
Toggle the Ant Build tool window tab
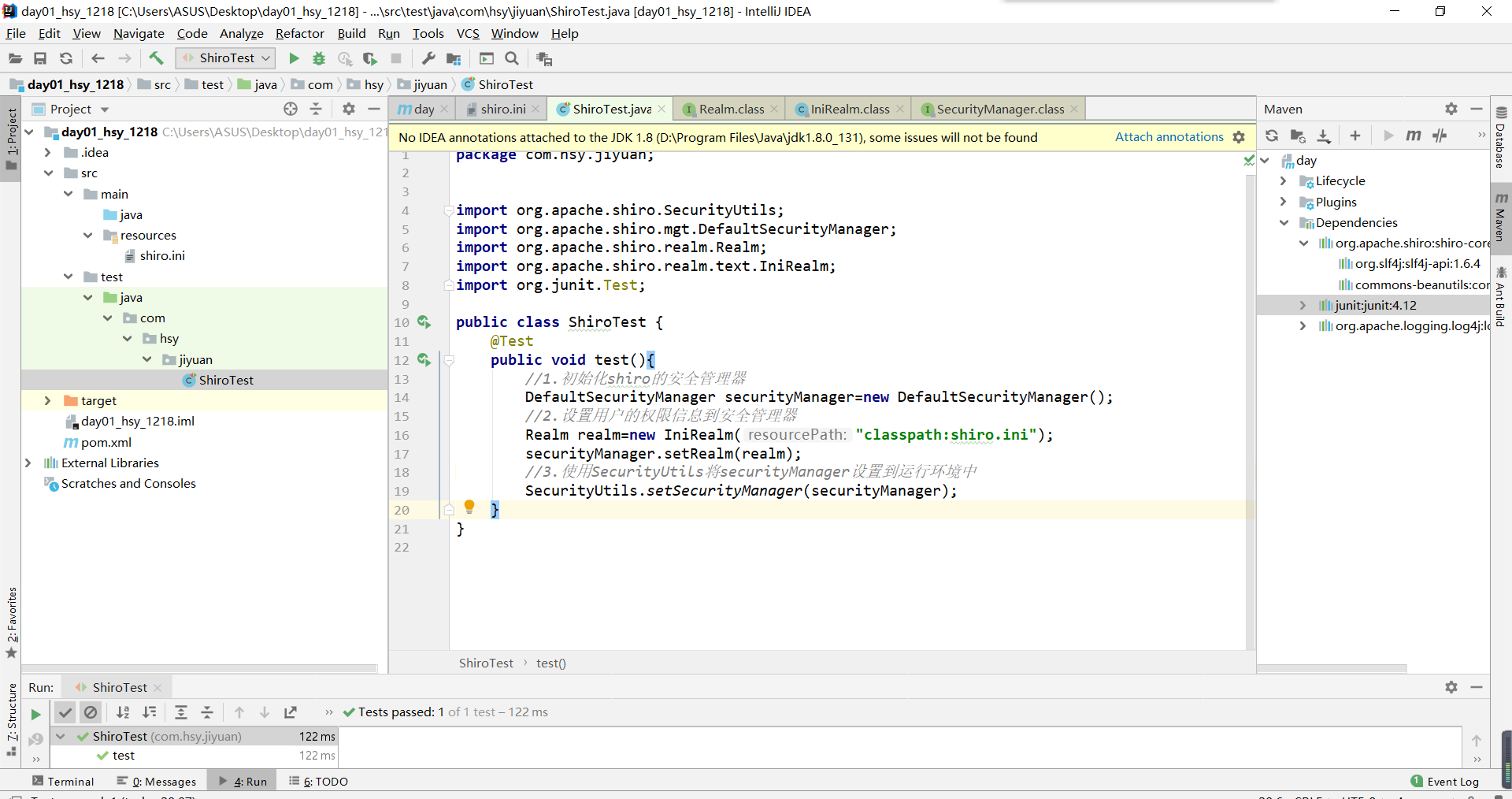[x=1501, y=297]
